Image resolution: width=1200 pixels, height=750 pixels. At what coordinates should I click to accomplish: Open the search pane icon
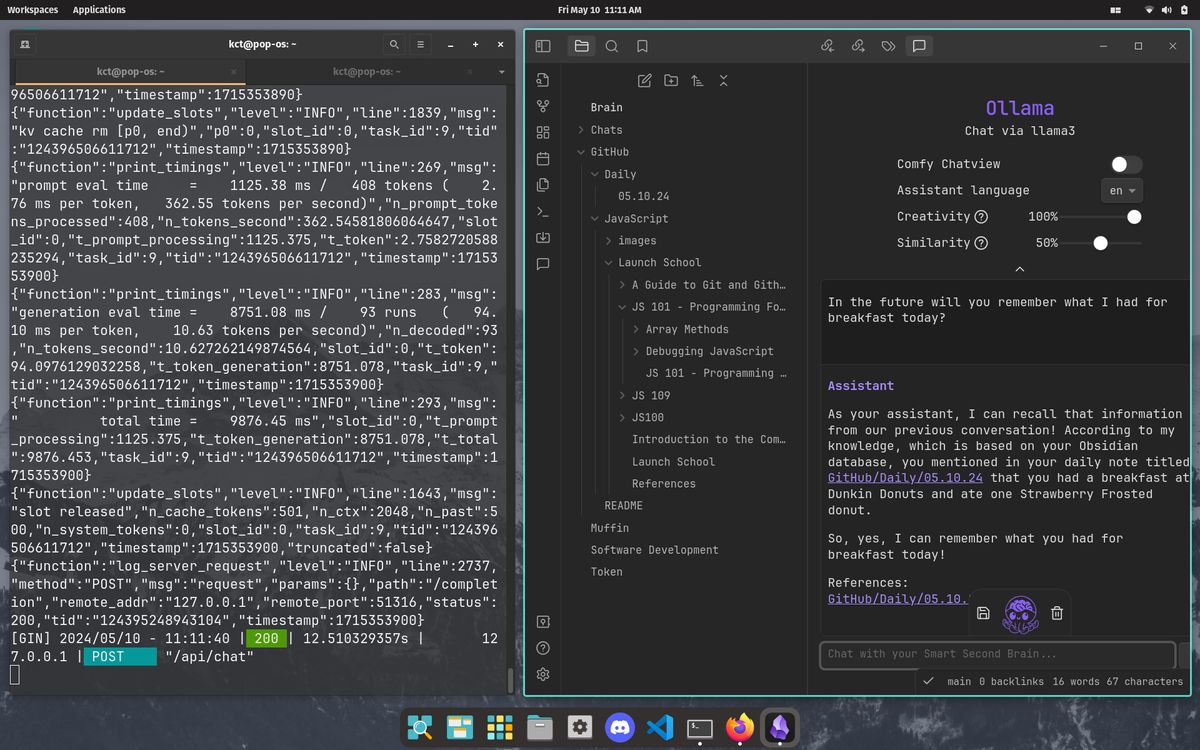click(612, 46)
